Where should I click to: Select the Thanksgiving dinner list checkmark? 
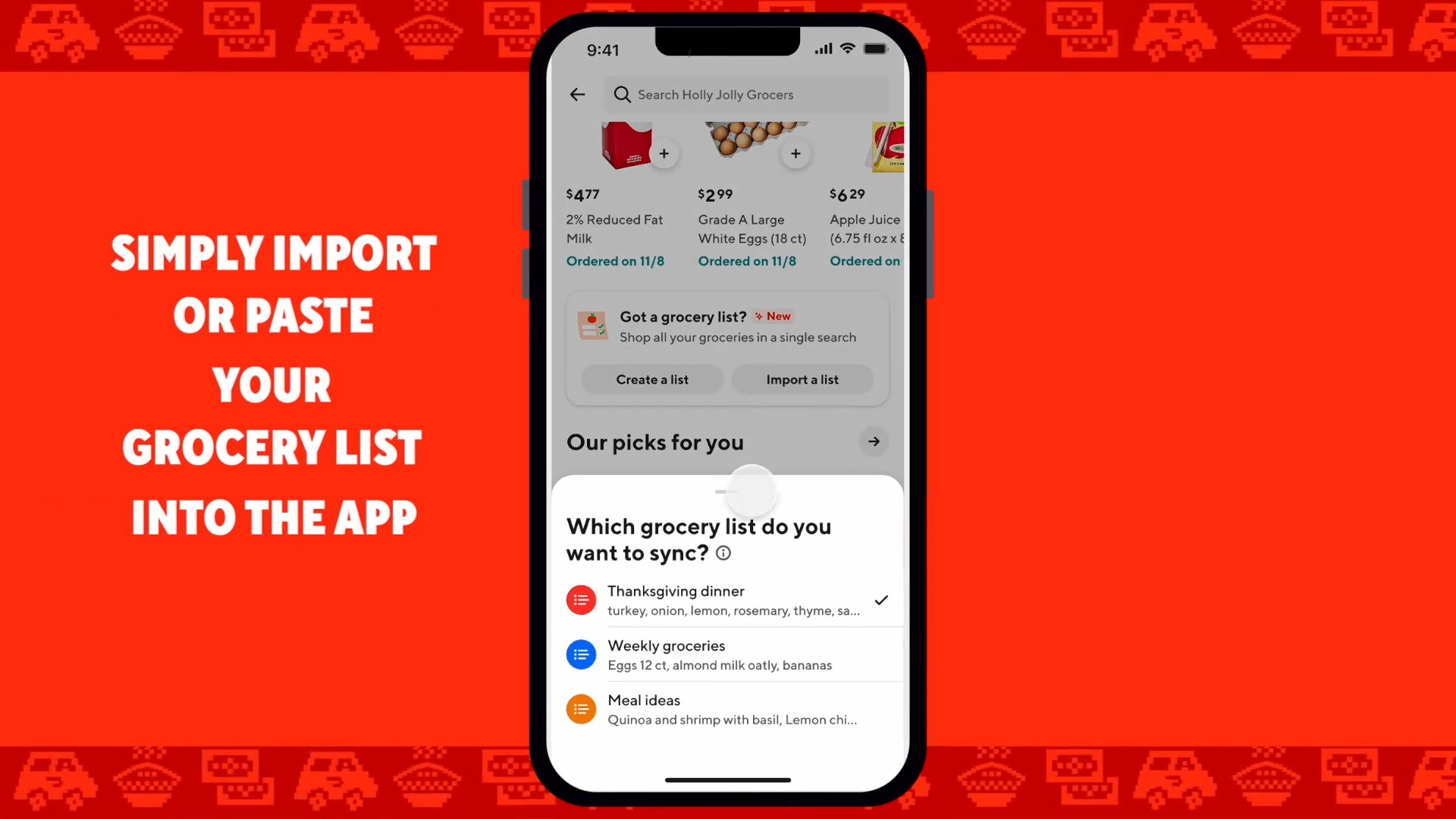[x=881, y=599]
